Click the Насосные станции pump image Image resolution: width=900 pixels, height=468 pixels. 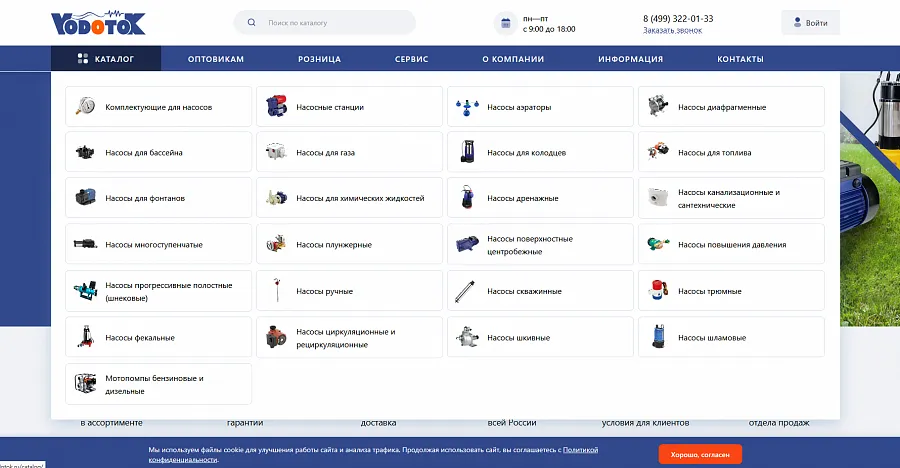point(277,106)
